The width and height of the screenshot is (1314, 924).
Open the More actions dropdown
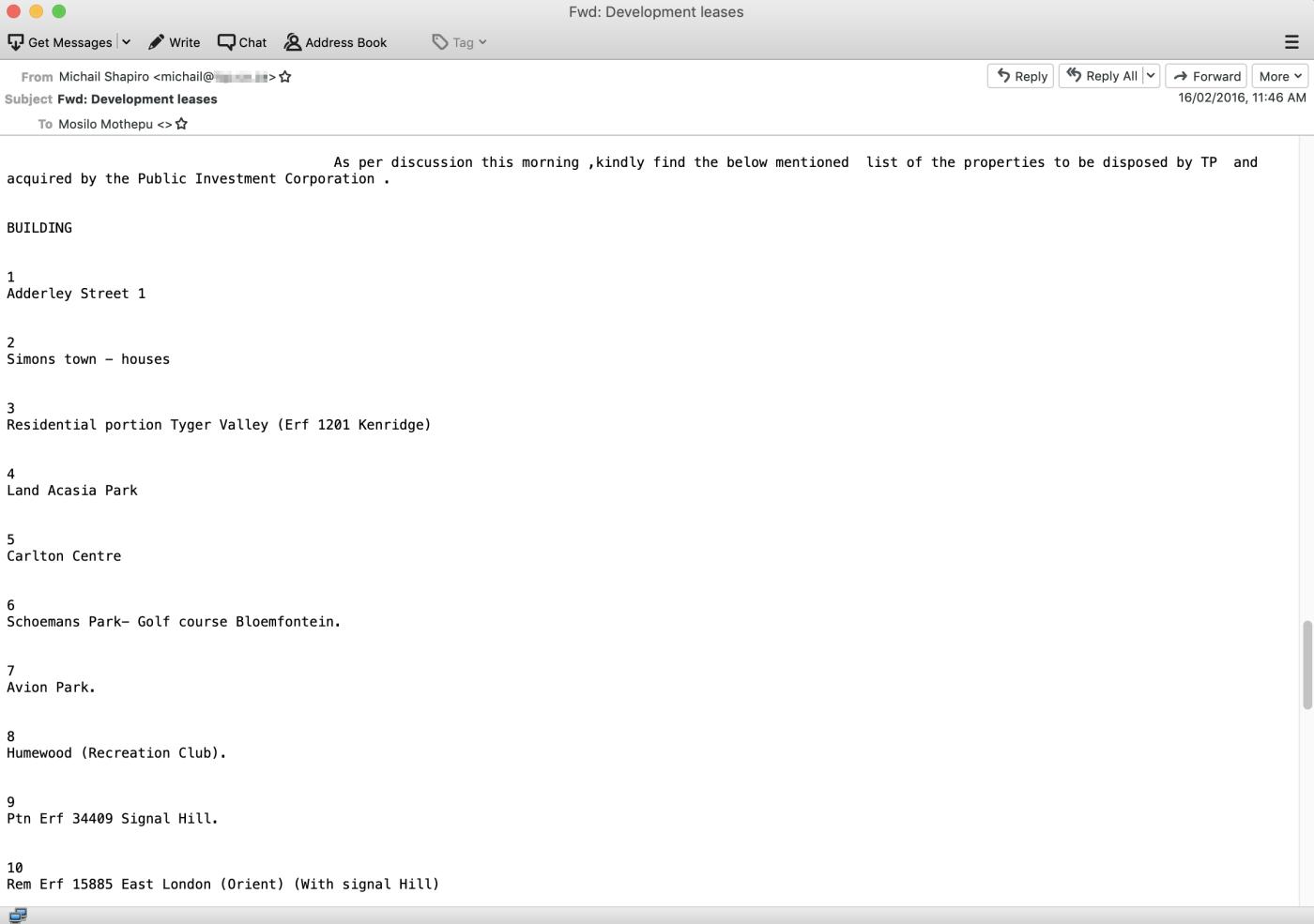click(x=1279, y=76)
